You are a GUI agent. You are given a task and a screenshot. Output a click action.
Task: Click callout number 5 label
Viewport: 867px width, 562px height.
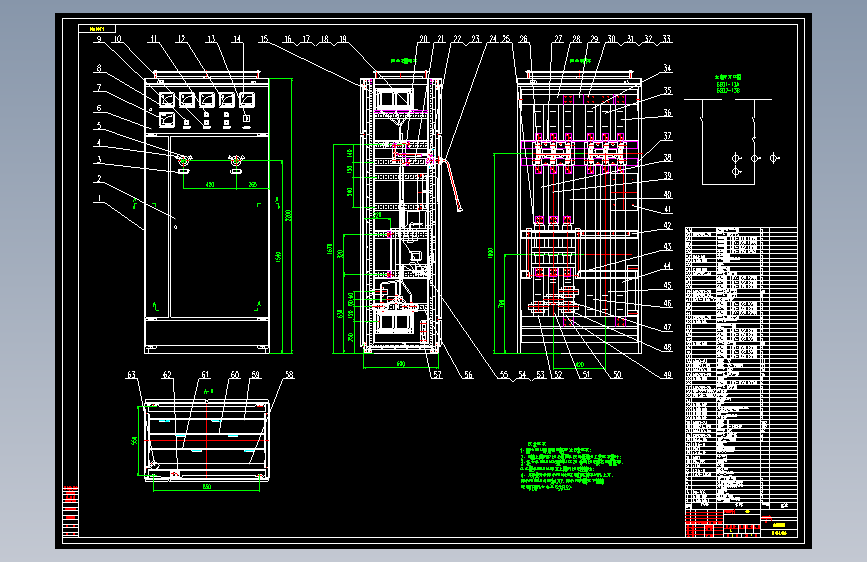(x=99, y=126)
